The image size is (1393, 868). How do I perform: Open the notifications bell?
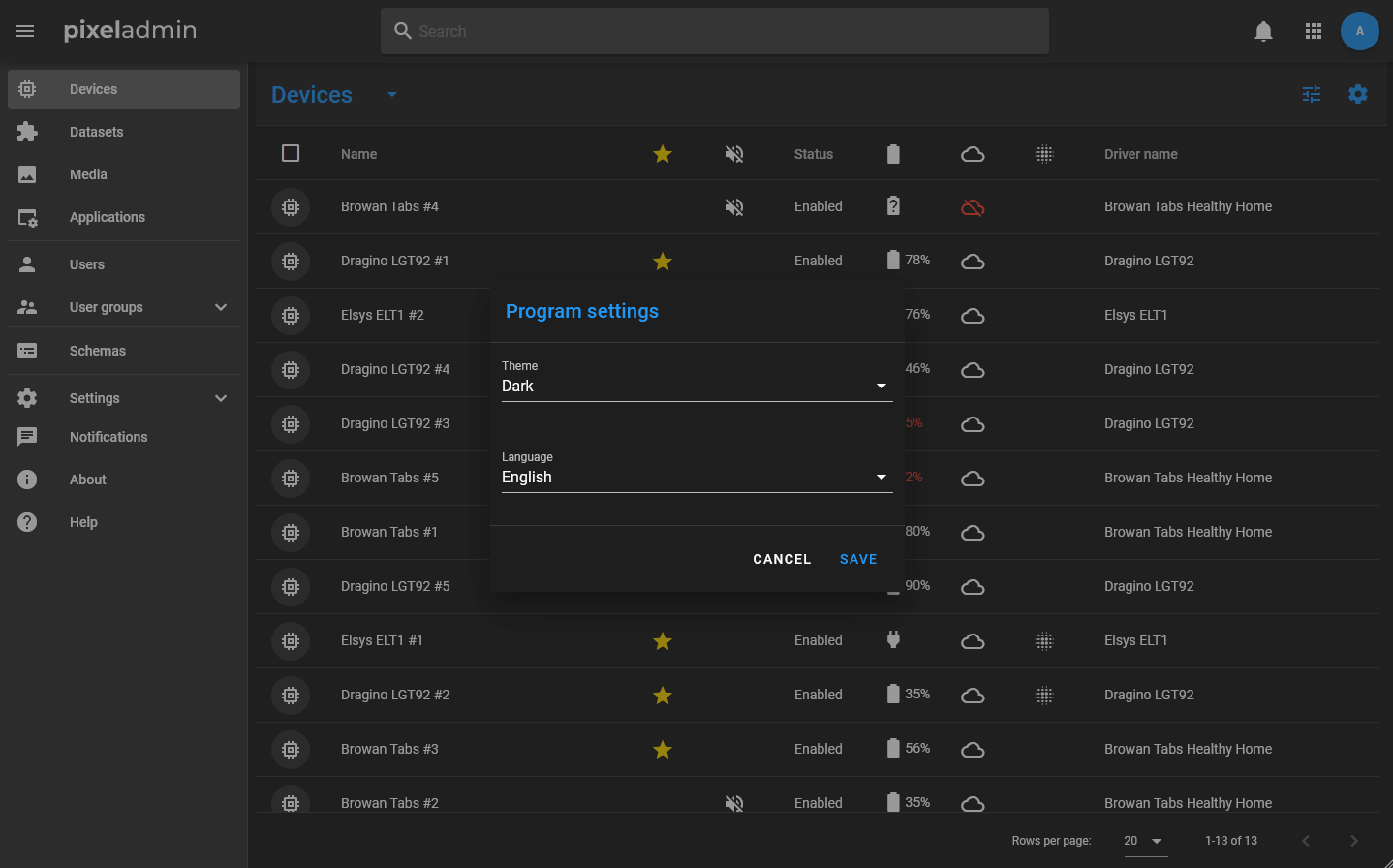[1263, 31]
